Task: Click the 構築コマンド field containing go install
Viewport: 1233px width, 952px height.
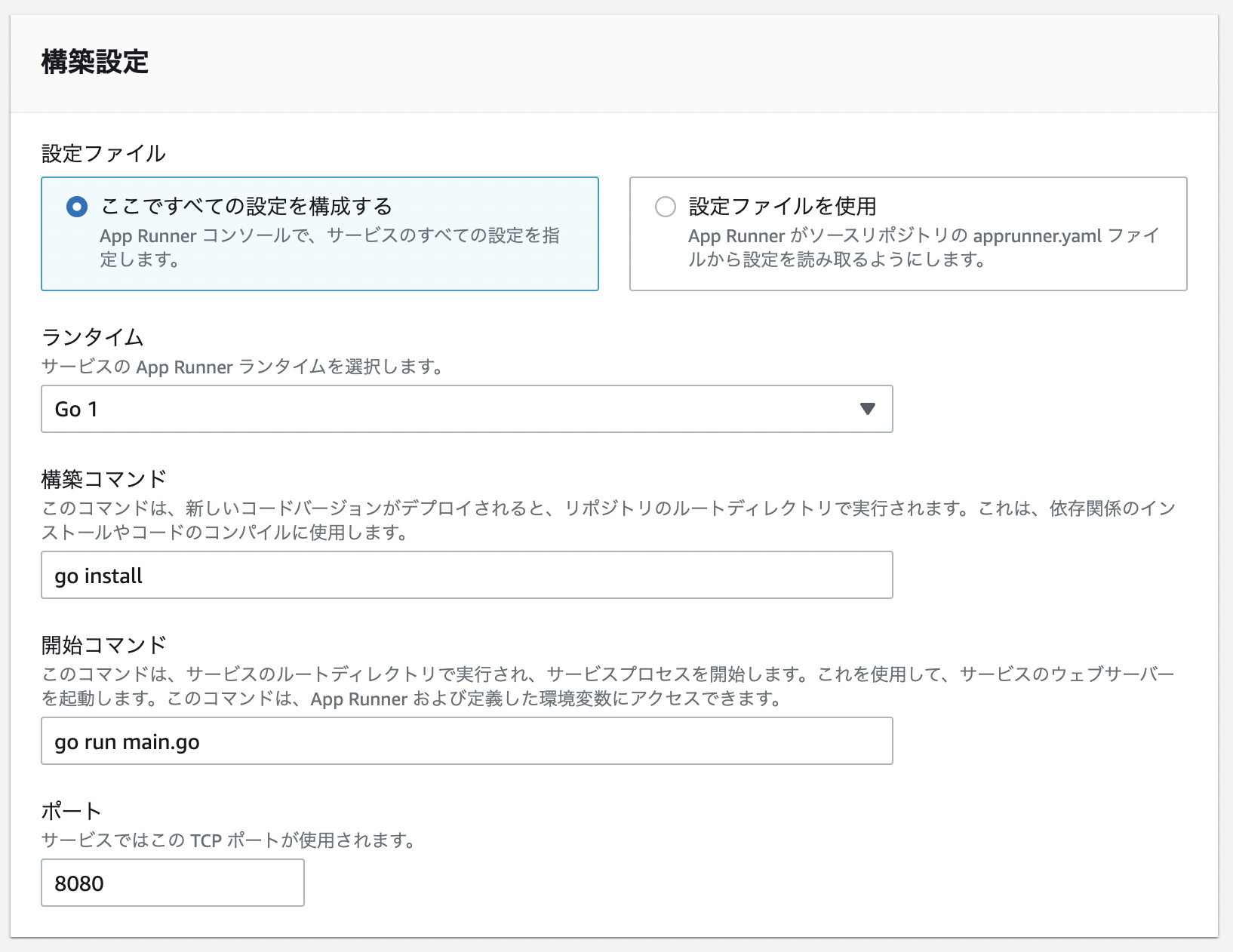Action: tap(466, 575)
